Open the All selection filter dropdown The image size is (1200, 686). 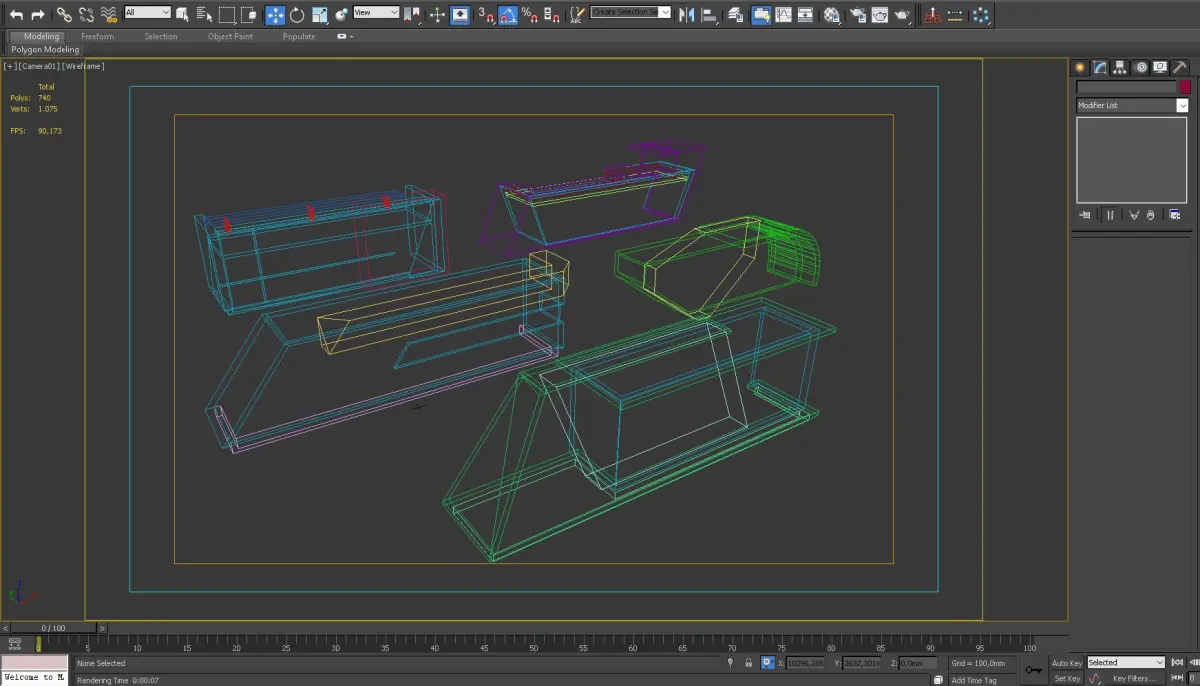click(147, 13)
